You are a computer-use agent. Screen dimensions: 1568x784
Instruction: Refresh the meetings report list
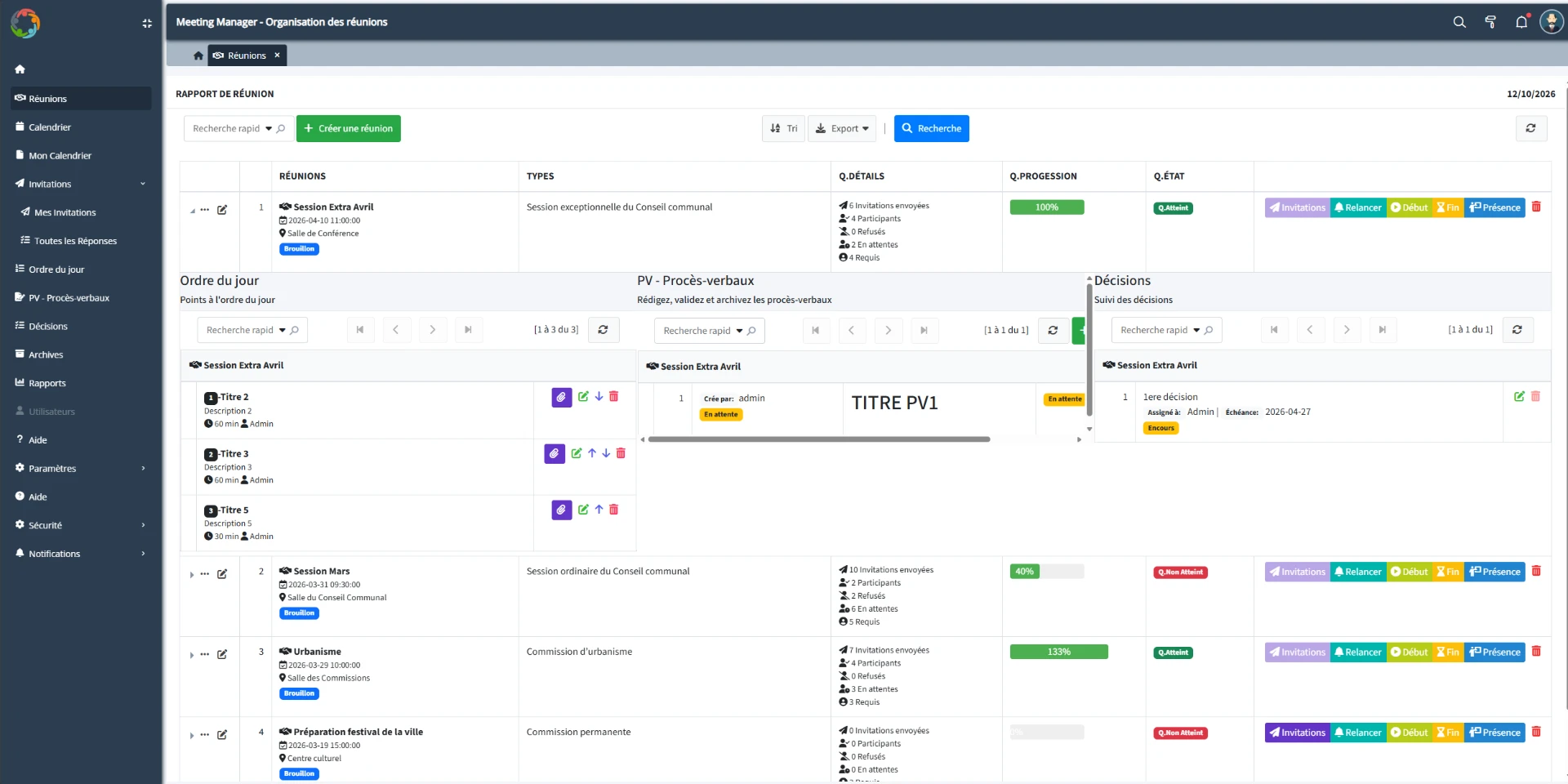coord(1530,128)
